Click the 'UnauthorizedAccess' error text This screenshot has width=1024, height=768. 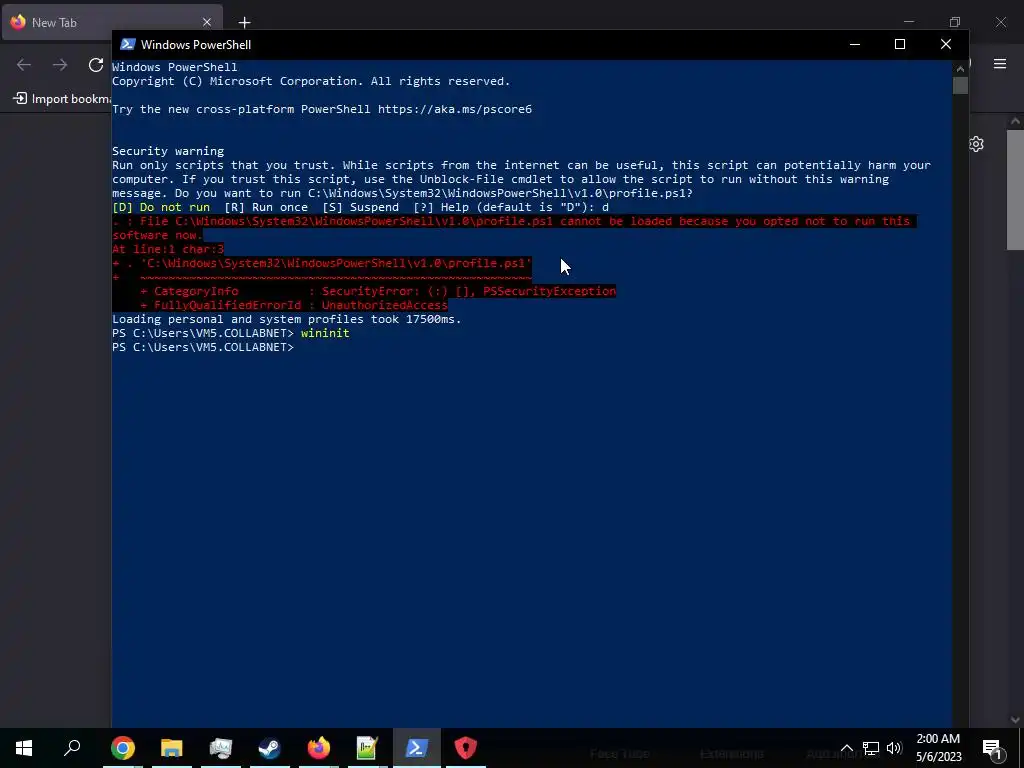click(385, 305)
